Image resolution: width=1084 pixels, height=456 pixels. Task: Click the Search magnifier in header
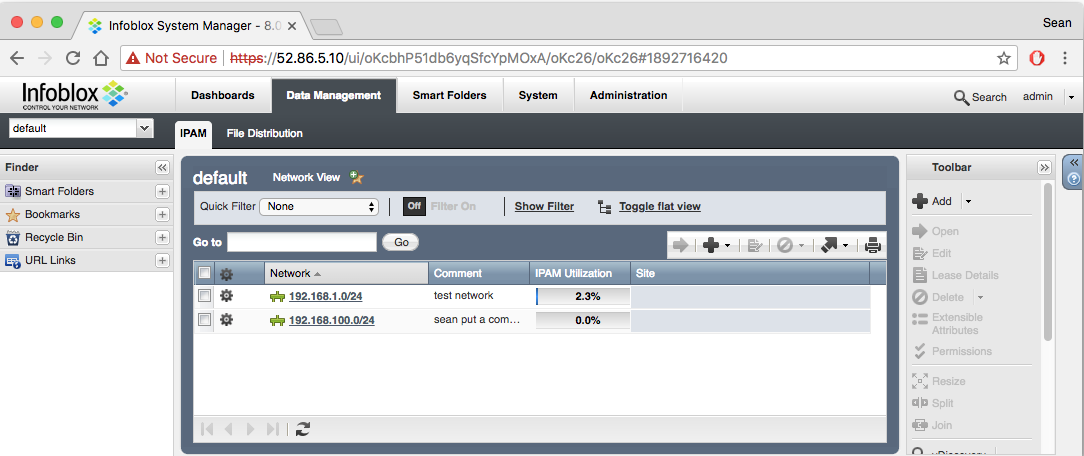(961, 97)
